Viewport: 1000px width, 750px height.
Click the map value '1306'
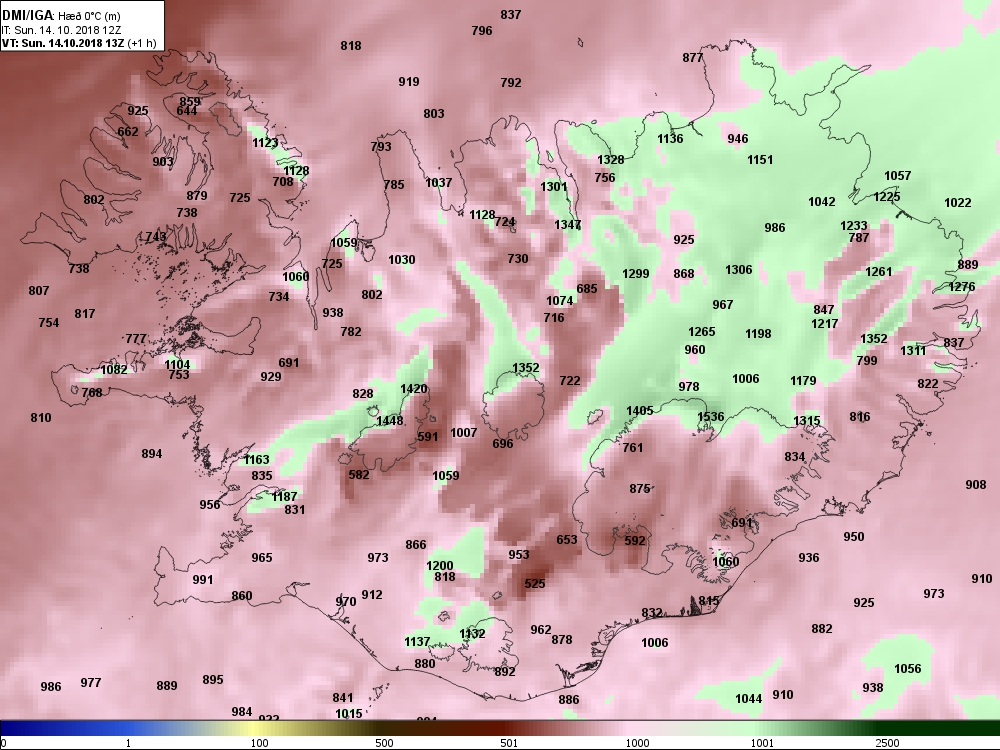(x=739, y=269)
